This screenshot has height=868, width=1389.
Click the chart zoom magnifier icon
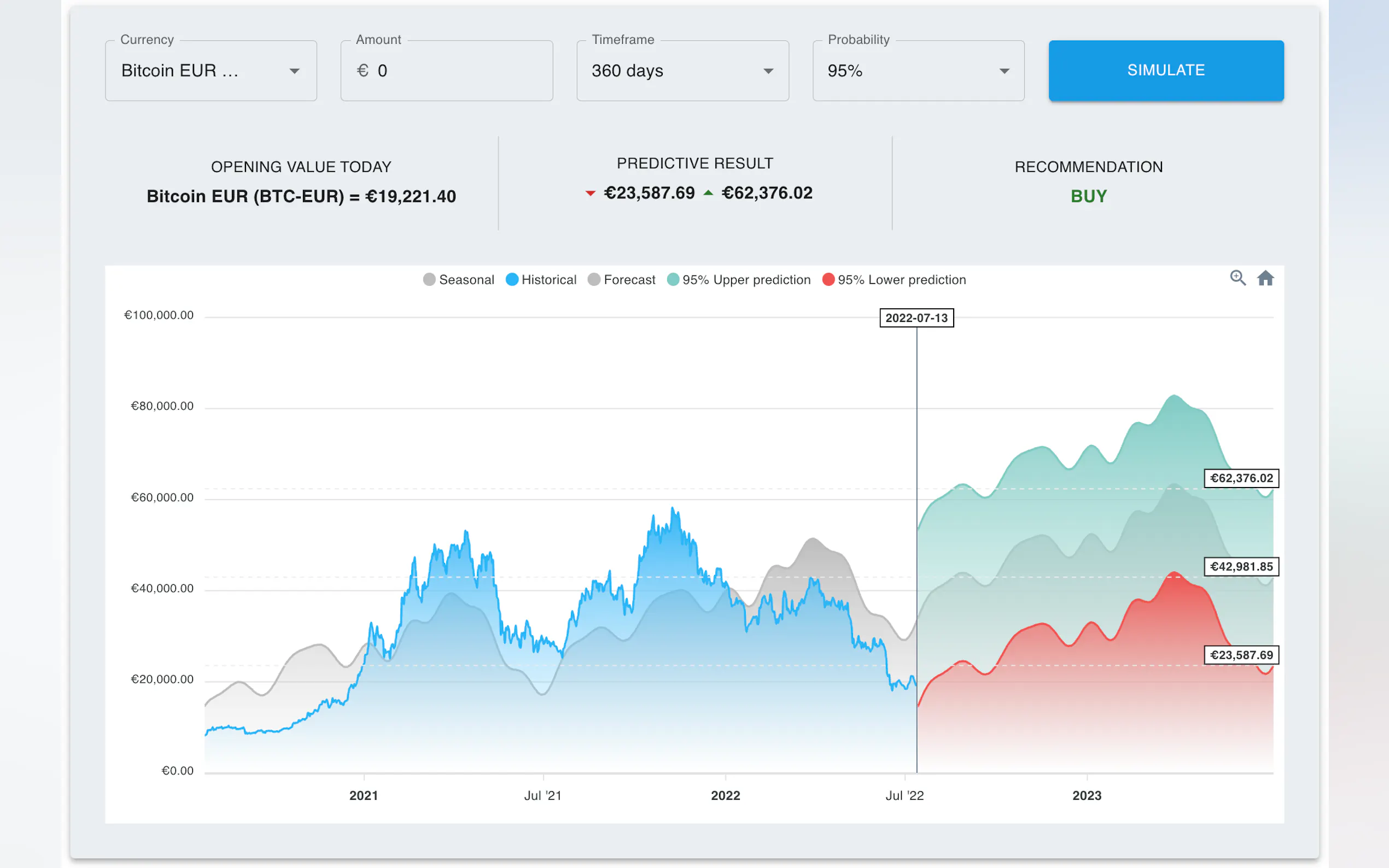coord(1238,278)
